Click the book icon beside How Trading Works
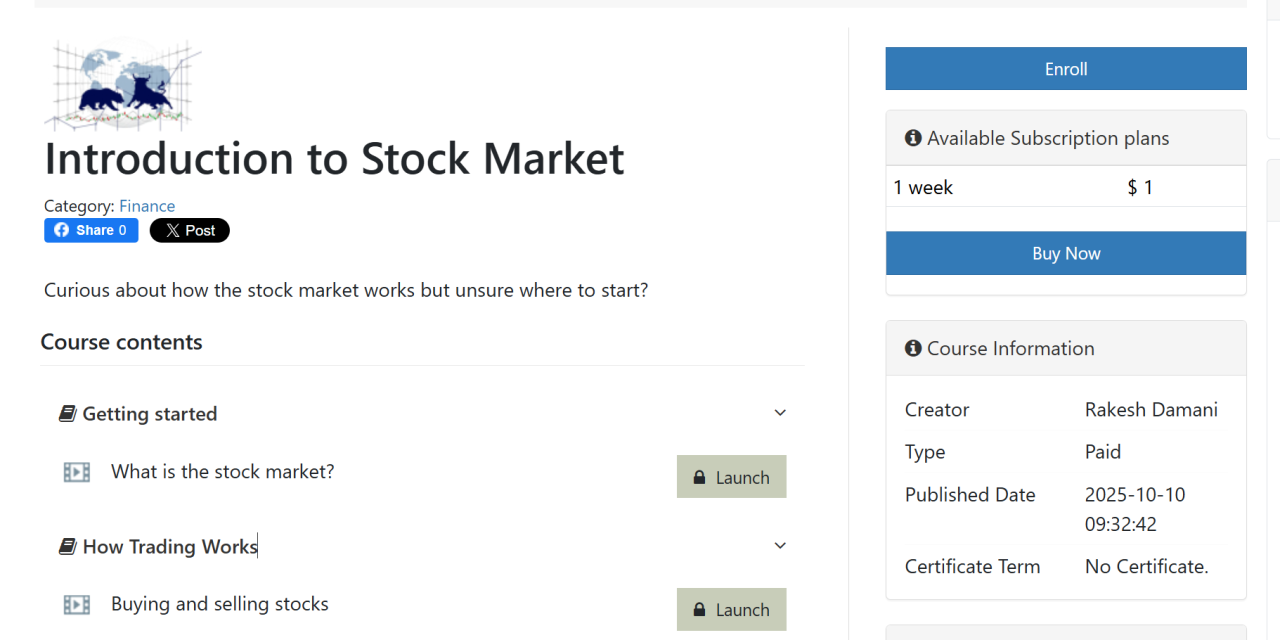Screen dimensions: 1280x640 68,547
